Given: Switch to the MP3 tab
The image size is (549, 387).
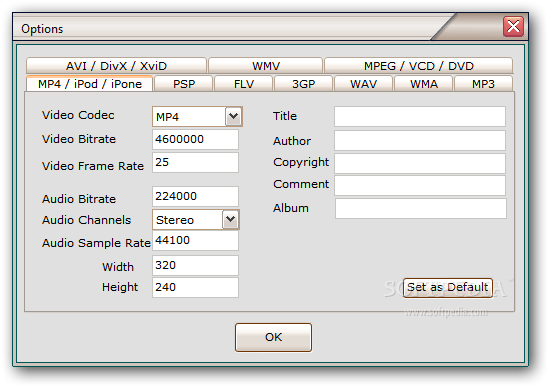Looking at the screenshot, I should (x=483, y=84).
